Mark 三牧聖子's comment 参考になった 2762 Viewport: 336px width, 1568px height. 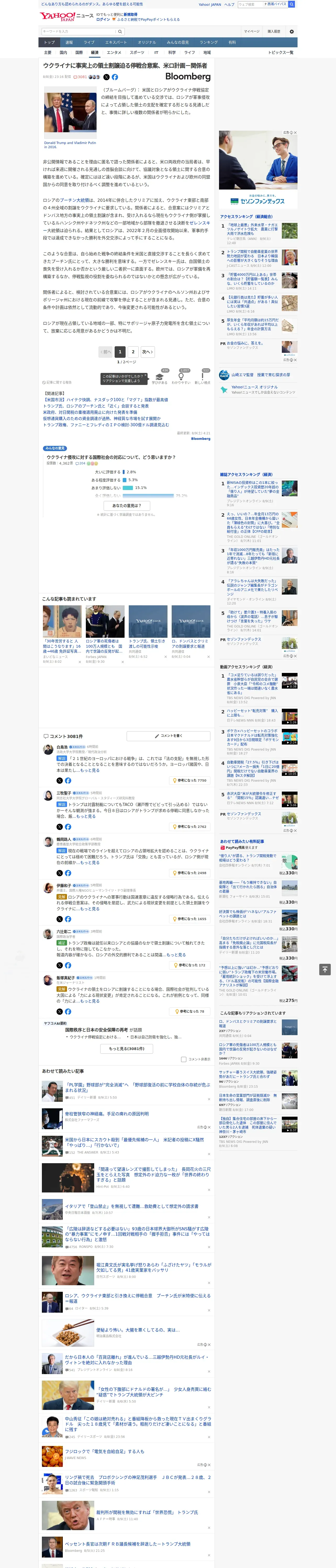pos(190,827)
